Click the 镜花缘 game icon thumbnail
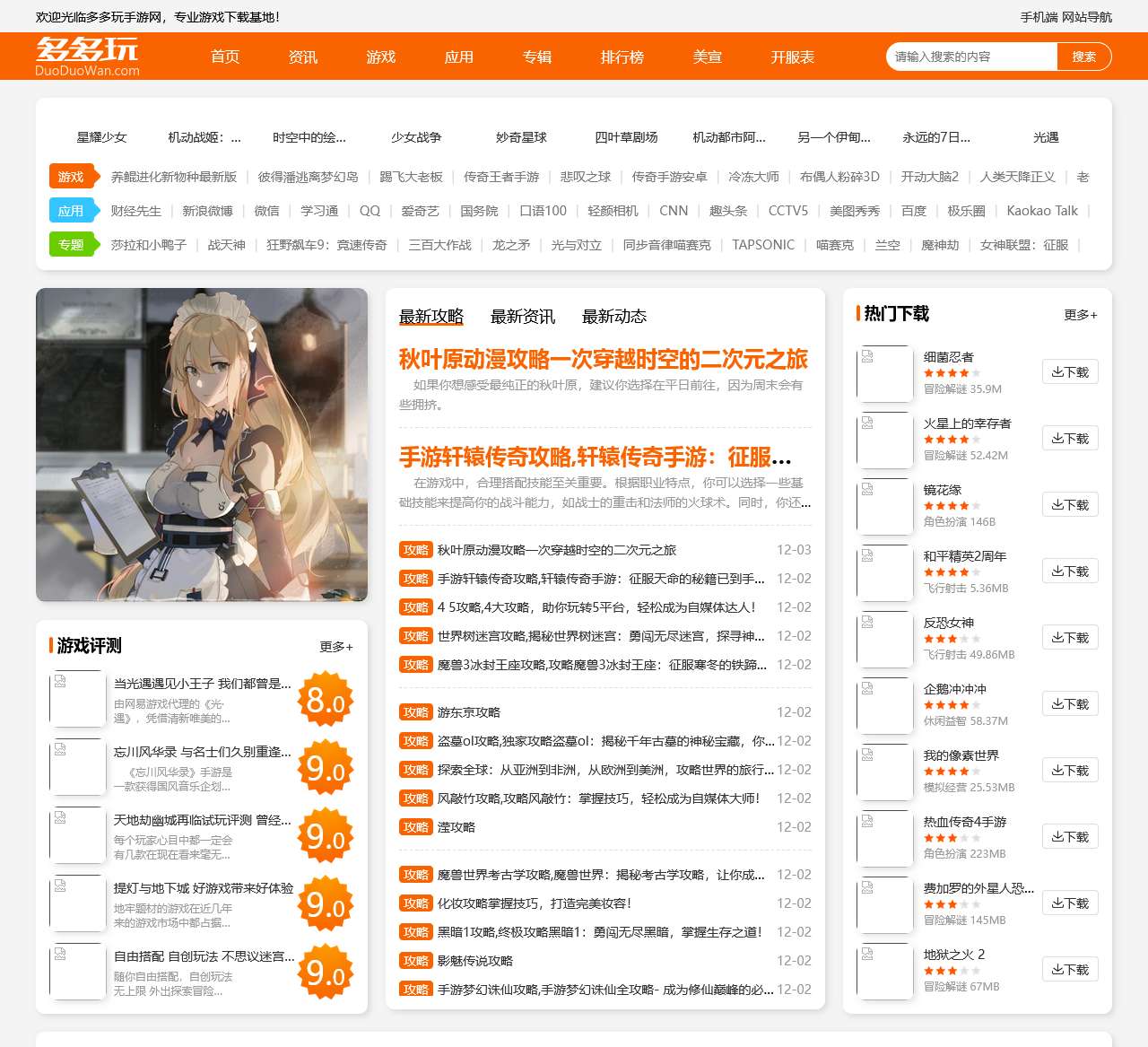Image resolution: width=1148 pixels, height=1047 pixels. 885,506
